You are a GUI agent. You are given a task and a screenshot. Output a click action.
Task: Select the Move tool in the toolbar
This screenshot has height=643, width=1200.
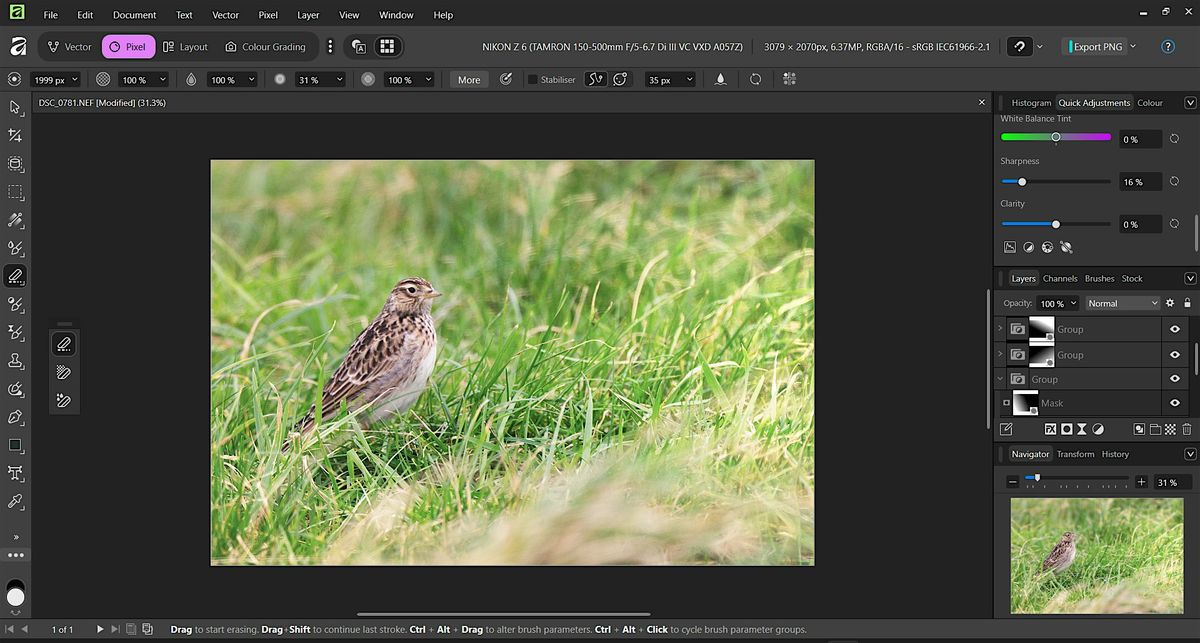coord(15,107)
